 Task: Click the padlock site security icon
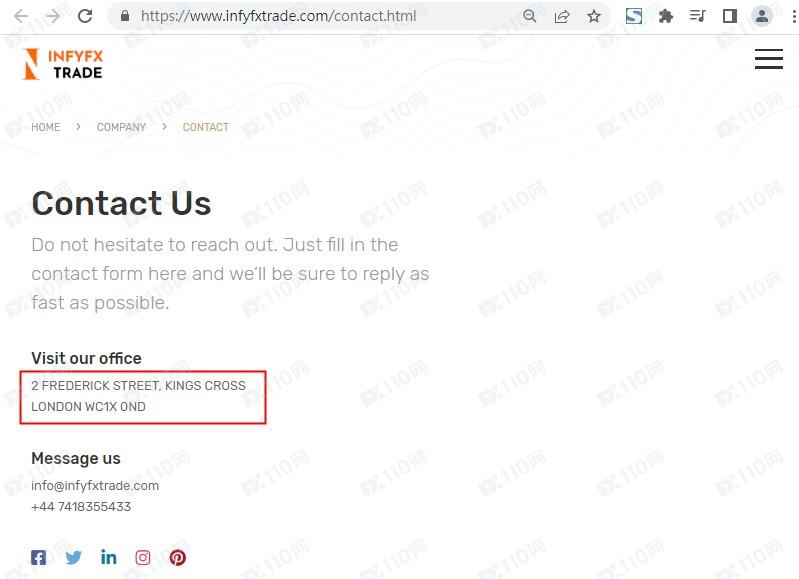tap(125, 16)
